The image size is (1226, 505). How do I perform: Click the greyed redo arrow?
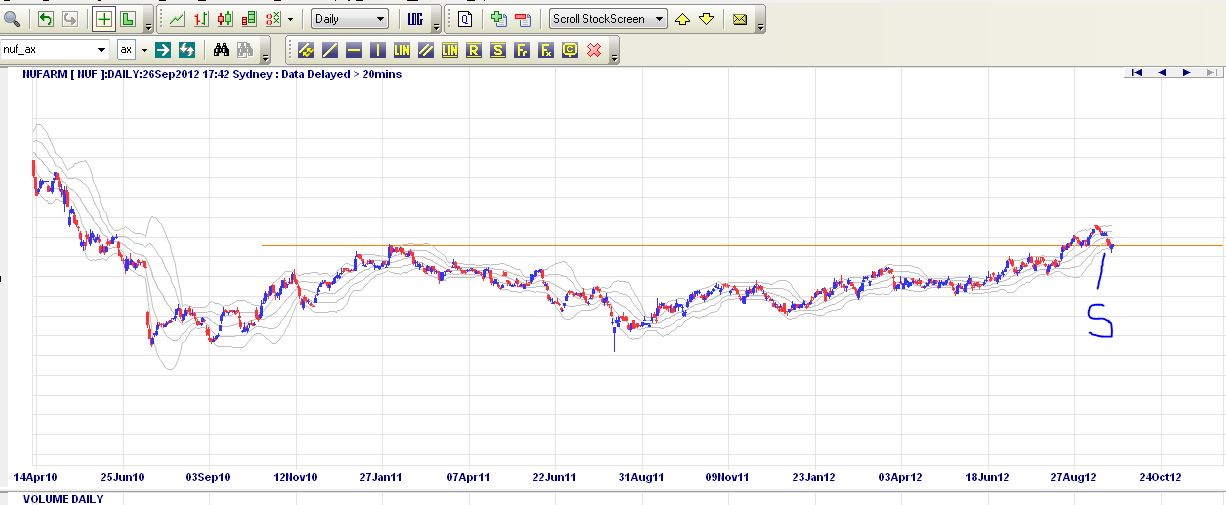pos(70,18)
